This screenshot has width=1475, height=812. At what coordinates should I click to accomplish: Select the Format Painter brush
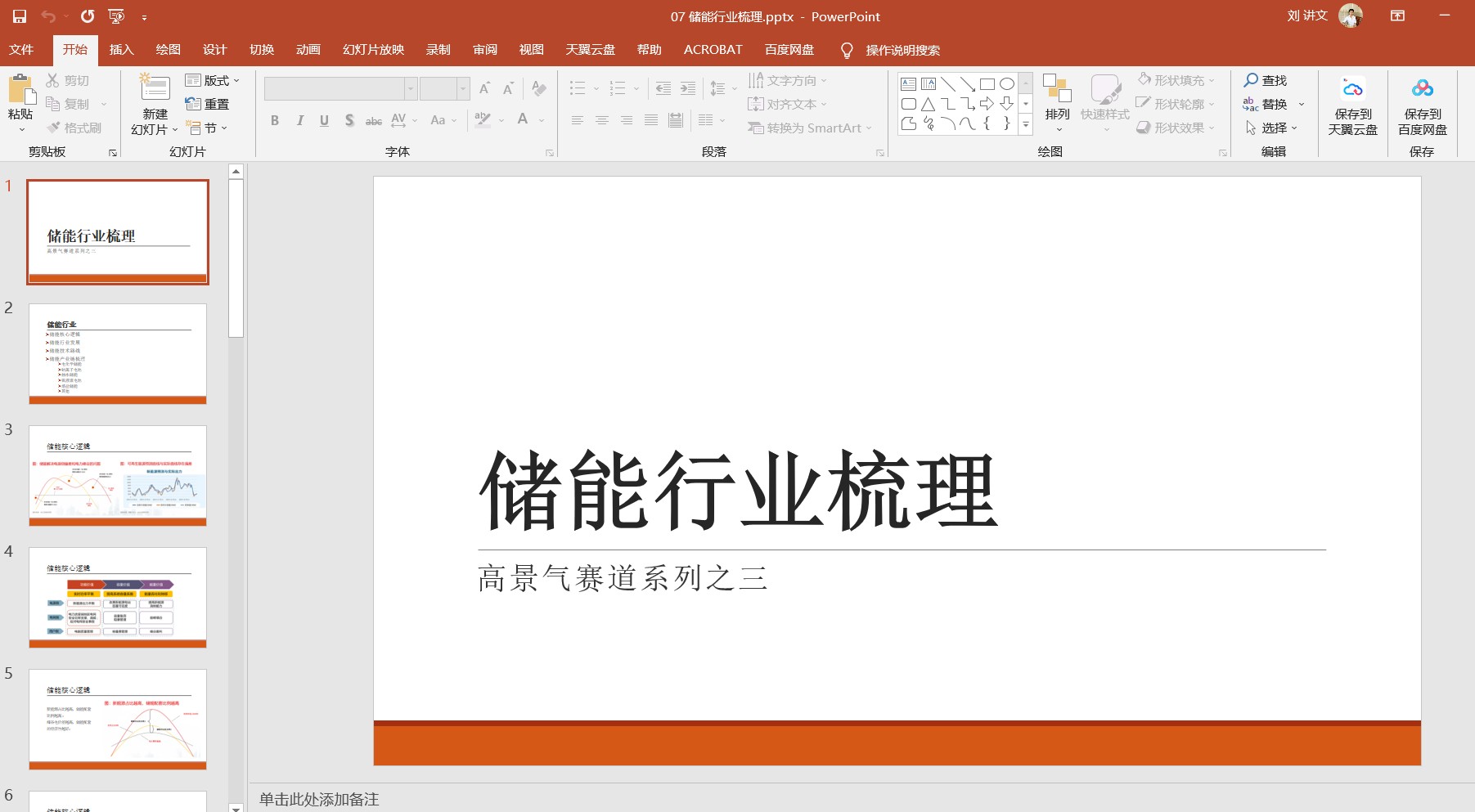coord(53,128)
